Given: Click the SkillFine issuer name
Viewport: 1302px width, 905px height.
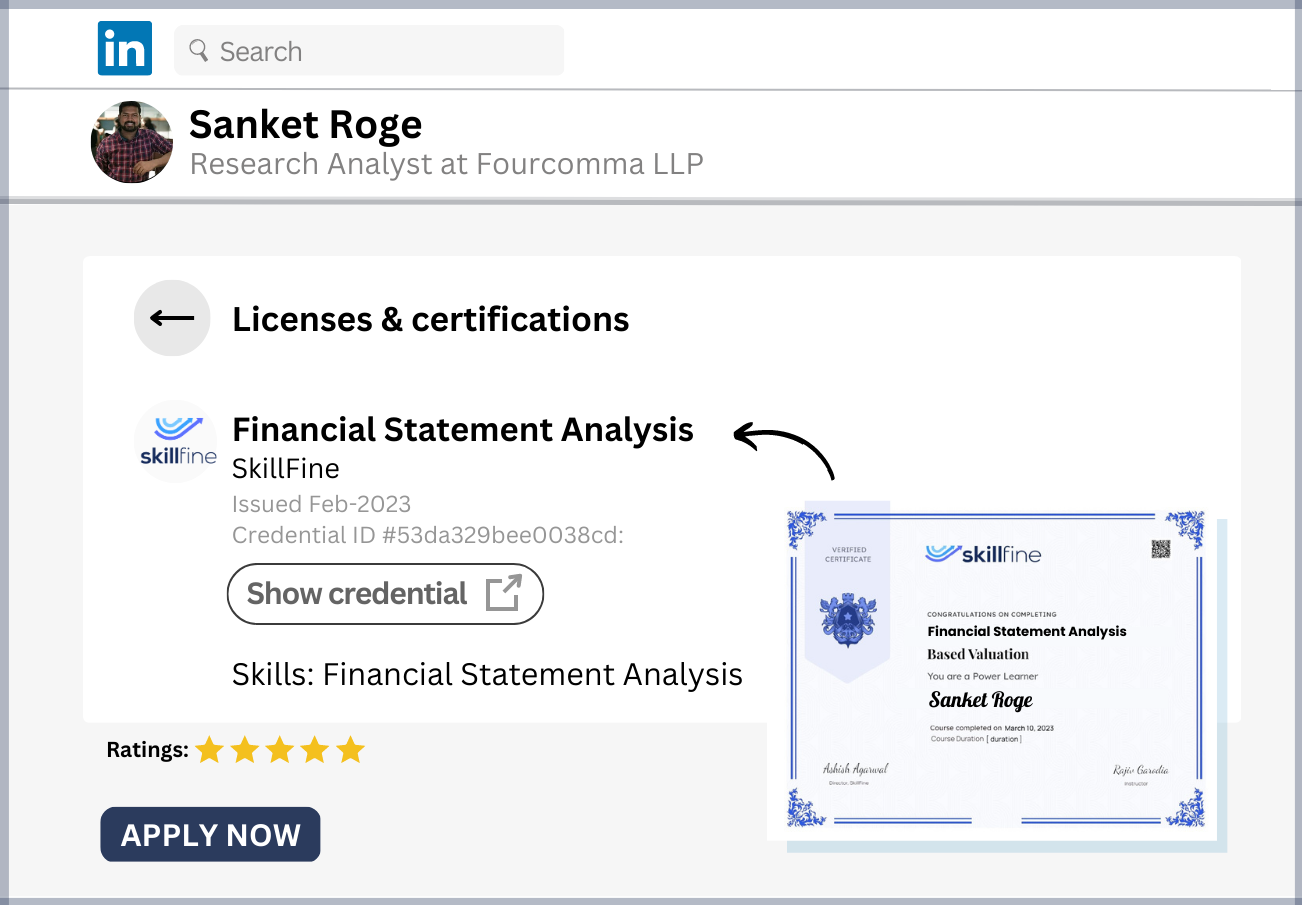Looking at the screenshot, I should 285,468.
